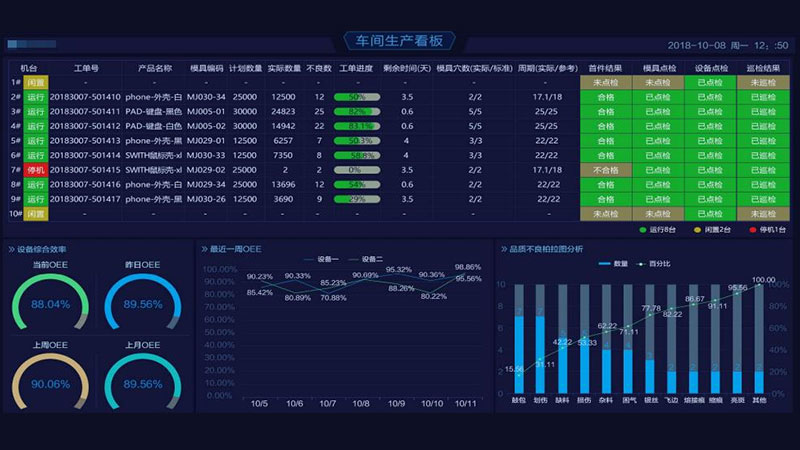Select the 当前OEE gauge showing 88.04%

click(x=51, y=304)
